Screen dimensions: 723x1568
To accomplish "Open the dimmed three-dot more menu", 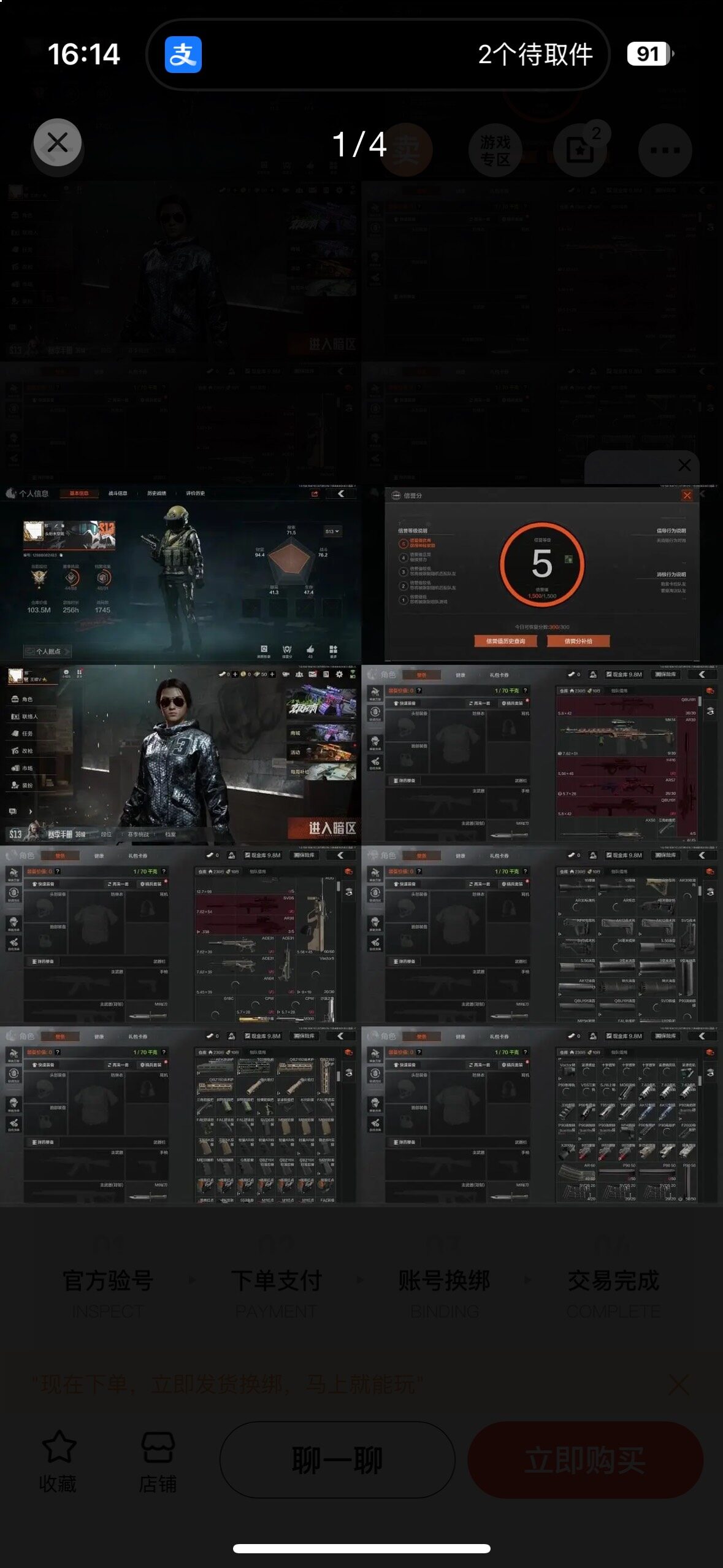I will [665, 150].
